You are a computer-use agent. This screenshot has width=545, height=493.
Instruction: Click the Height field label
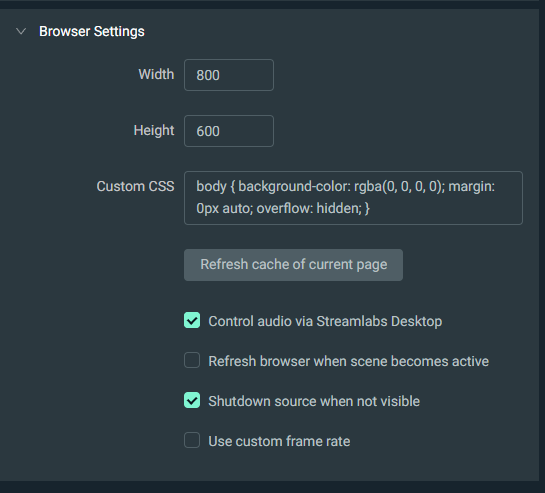pyautogui.click(x=154, y=131)
